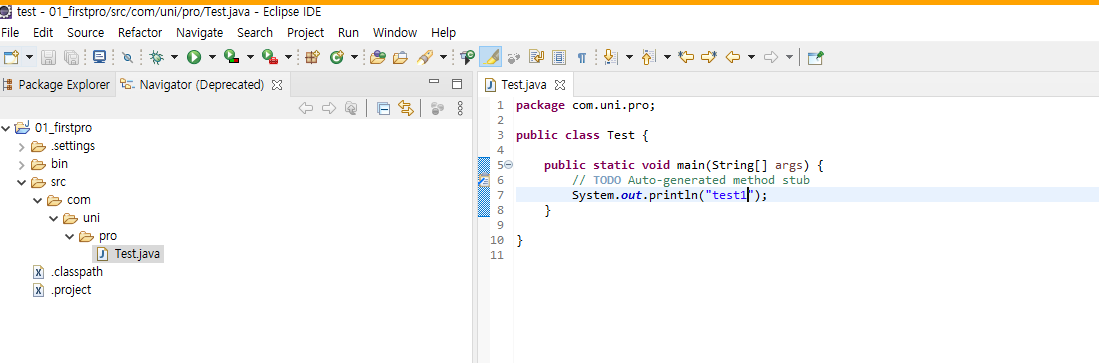Open the New Java Class dropdown arrow
The width and height of the screenshot is (1099, 363).
(354, 57)
